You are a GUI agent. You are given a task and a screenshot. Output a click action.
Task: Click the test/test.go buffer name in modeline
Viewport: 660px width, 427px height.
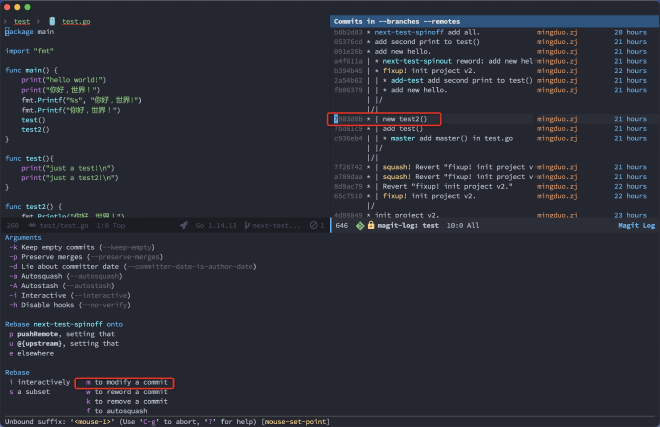tap(66, 225)
